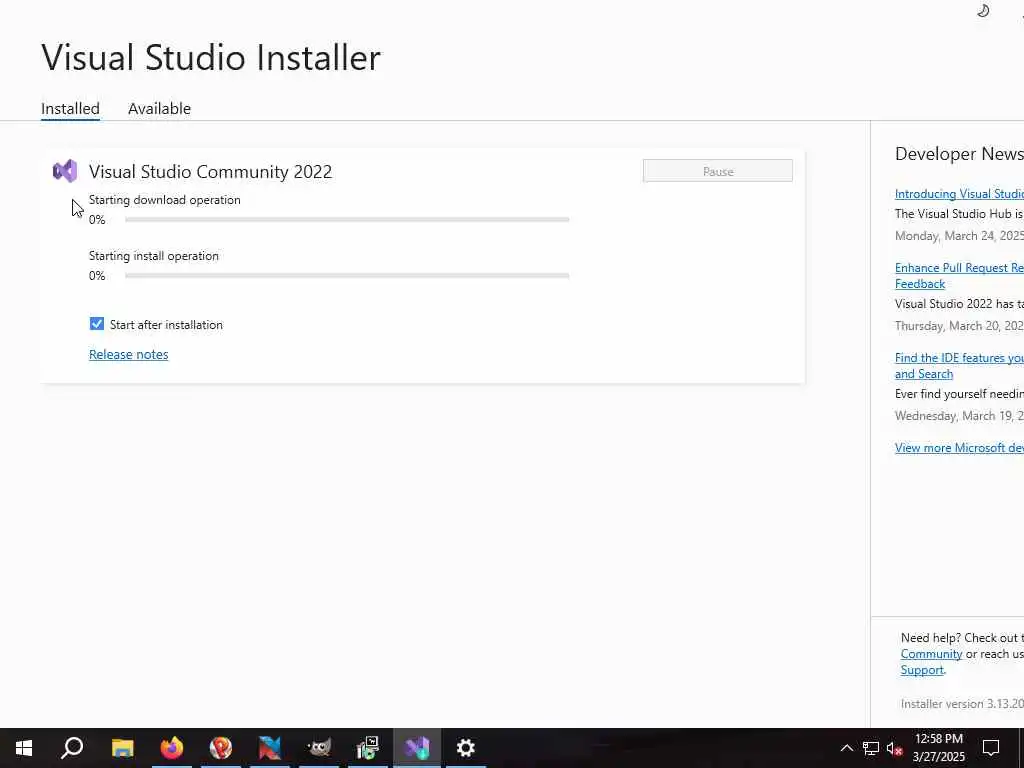Switch to the Installed tab
The width and height of the screenshot is (1024, 768).
[70, 108]
